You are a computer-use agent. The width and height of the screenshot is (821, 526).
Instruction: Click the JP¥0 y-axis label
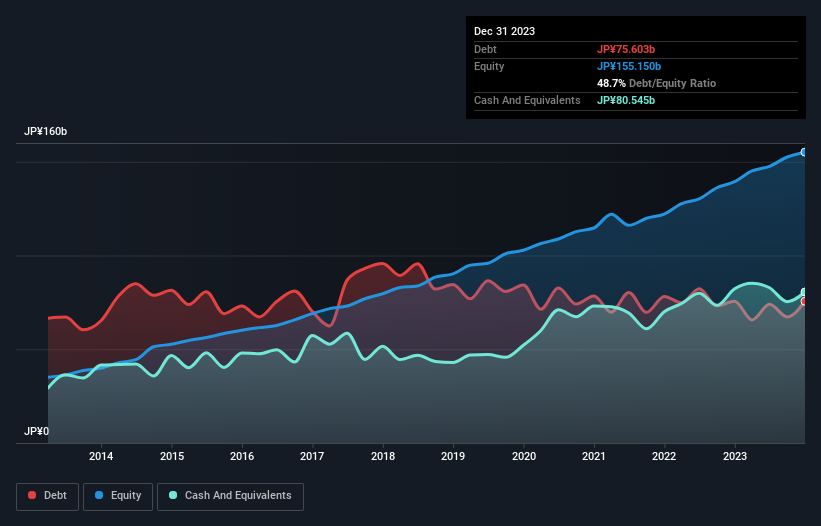(x=36, y=431)
